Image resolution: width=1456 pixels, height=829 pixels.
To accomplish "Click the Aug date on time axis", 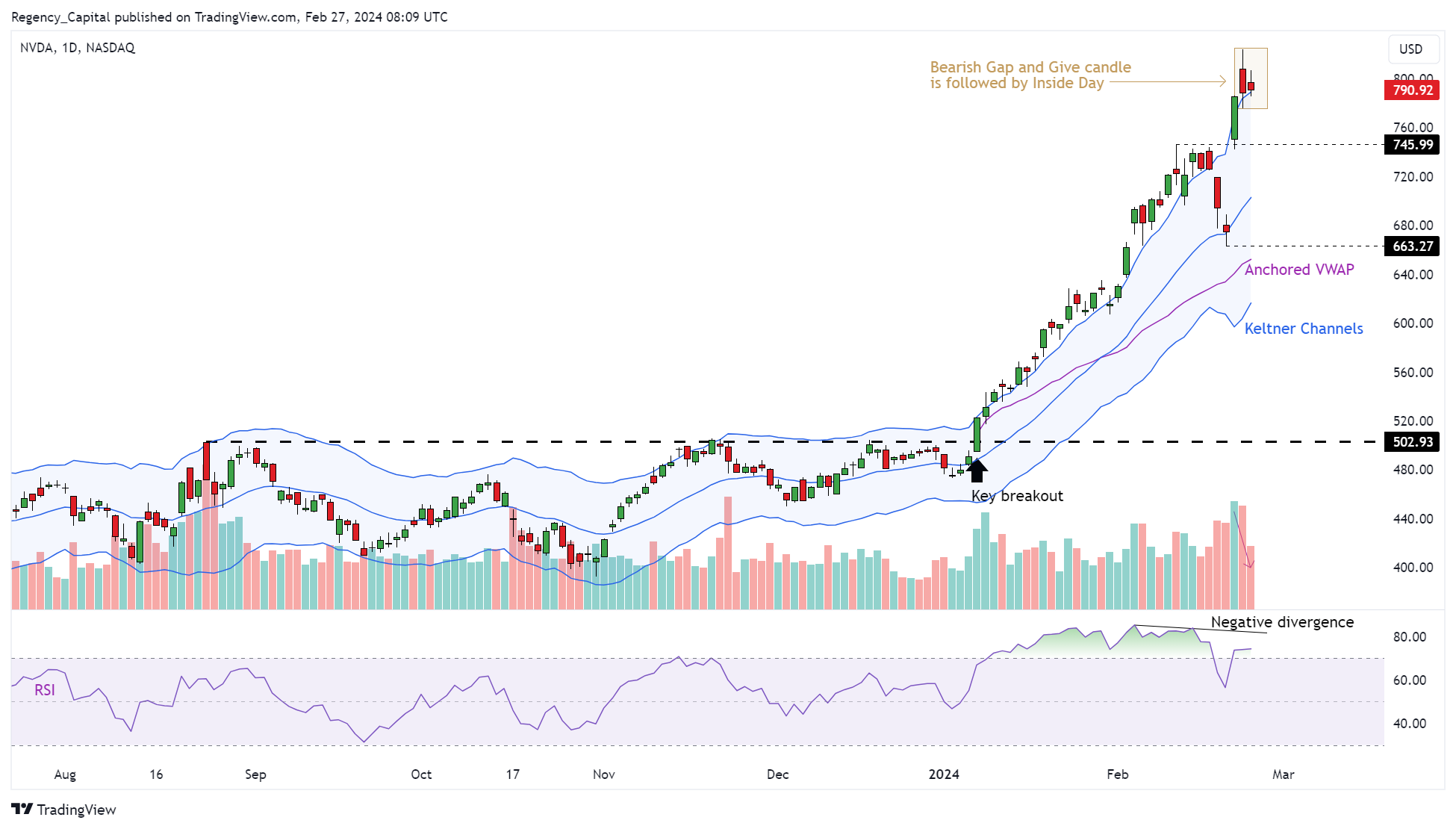I will coord(65,774).
